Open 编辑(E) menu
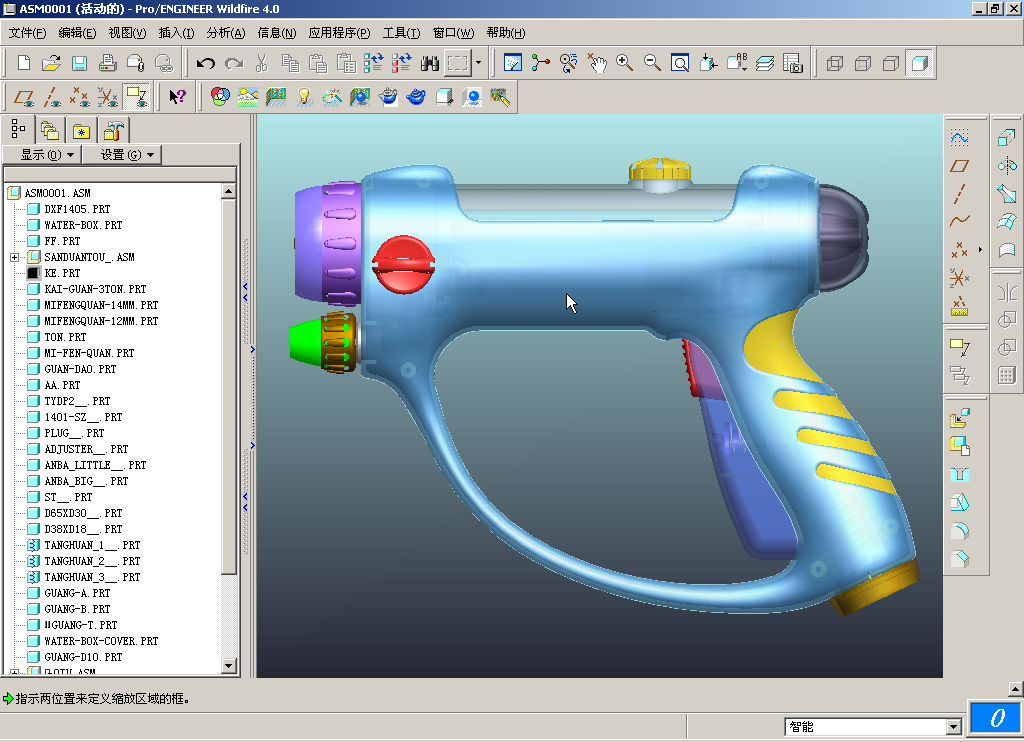This screenshot has height=742, width=1024. (x=77, y=33)
